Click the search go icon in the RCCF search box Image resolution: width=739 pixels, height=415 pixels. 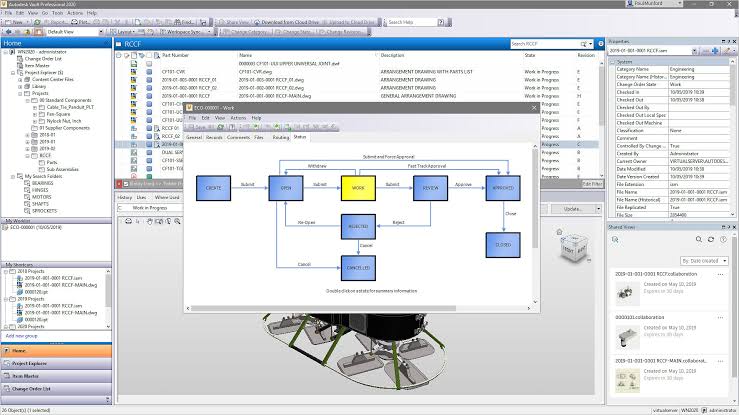584,44
